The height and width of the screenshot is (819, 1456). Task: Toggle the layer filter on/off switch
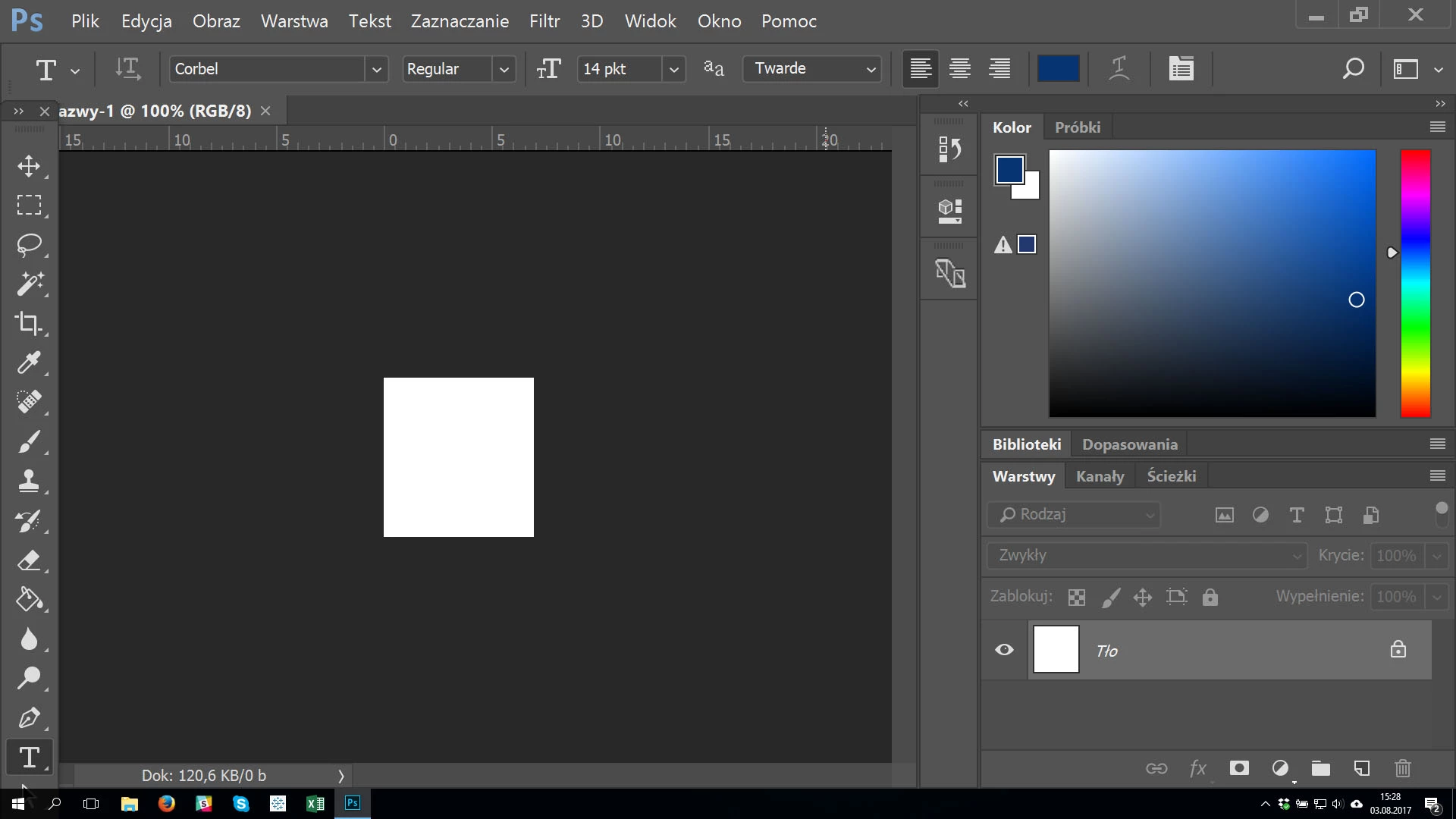click(x=1442, y=513)
